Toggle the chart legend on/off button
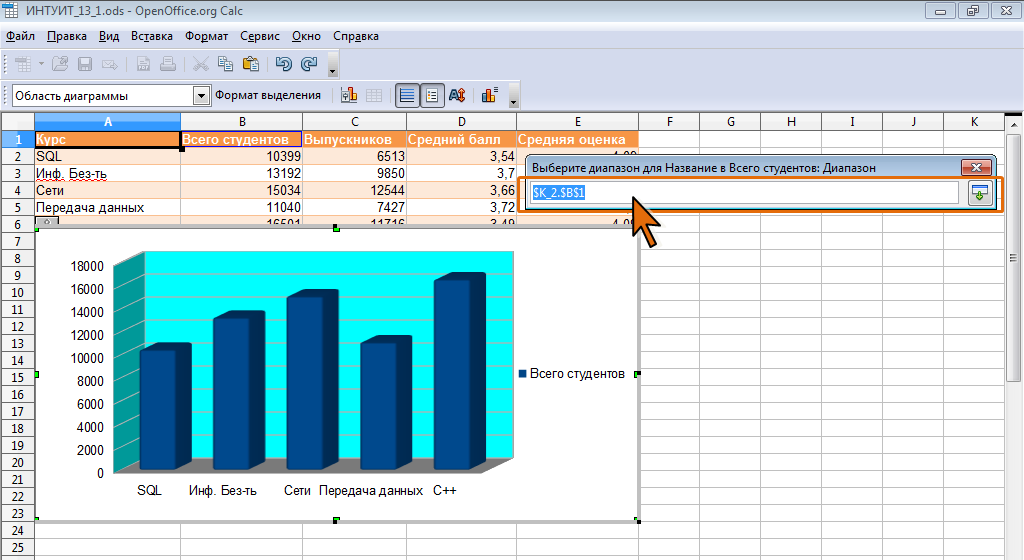This screenshot has width=1024, height=560. pyautogui.click(x=432, y=95)
